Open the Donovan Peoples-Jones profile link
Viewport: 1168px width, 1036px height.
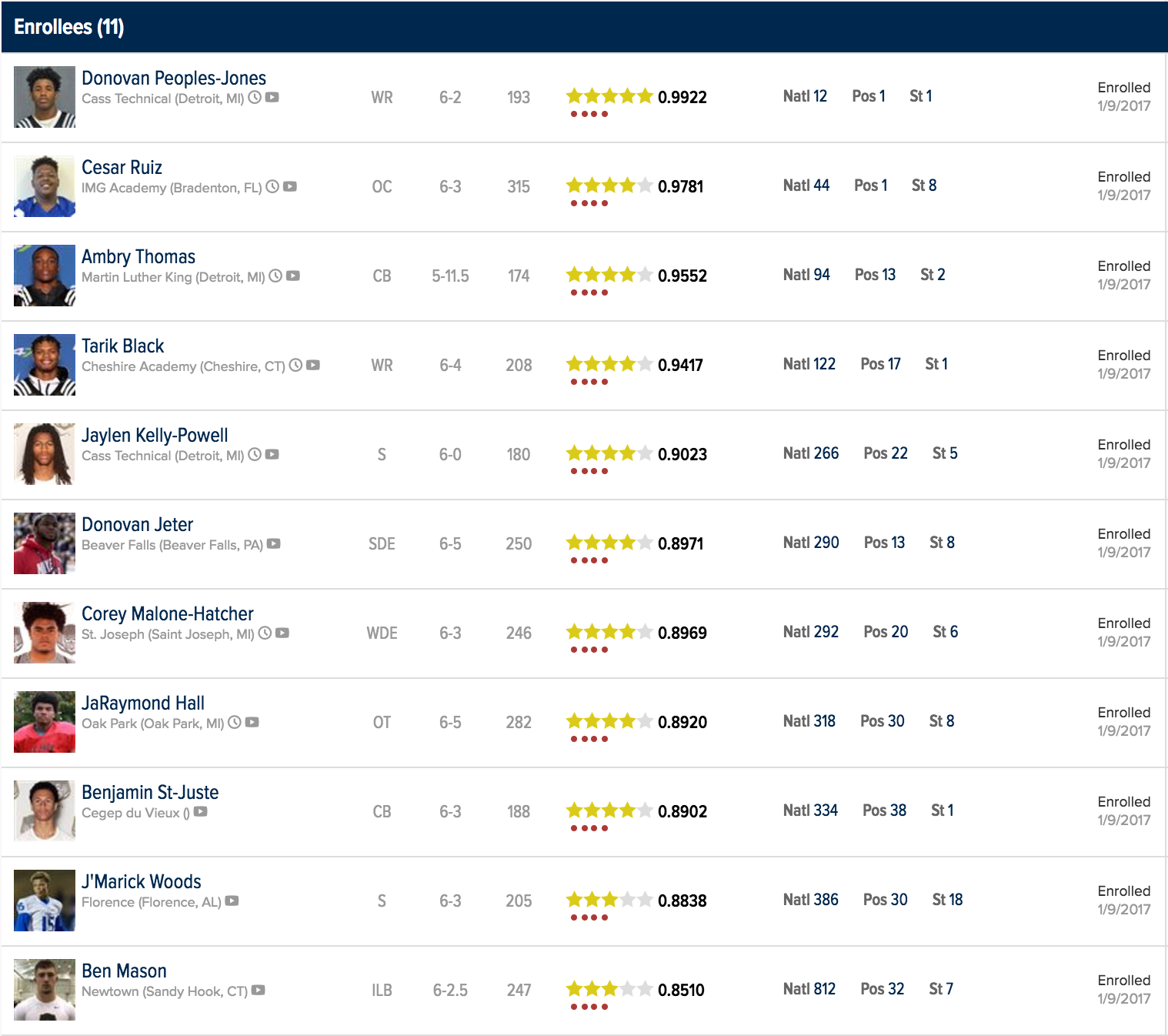click(174, 78)
